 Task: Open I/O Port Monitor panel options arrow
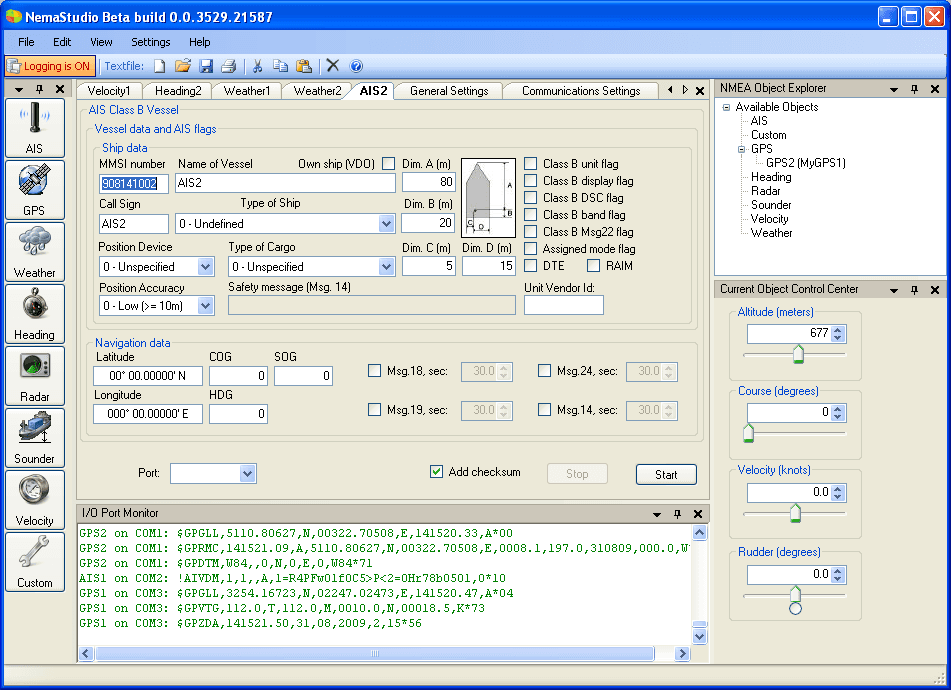(x=657, y=514)
